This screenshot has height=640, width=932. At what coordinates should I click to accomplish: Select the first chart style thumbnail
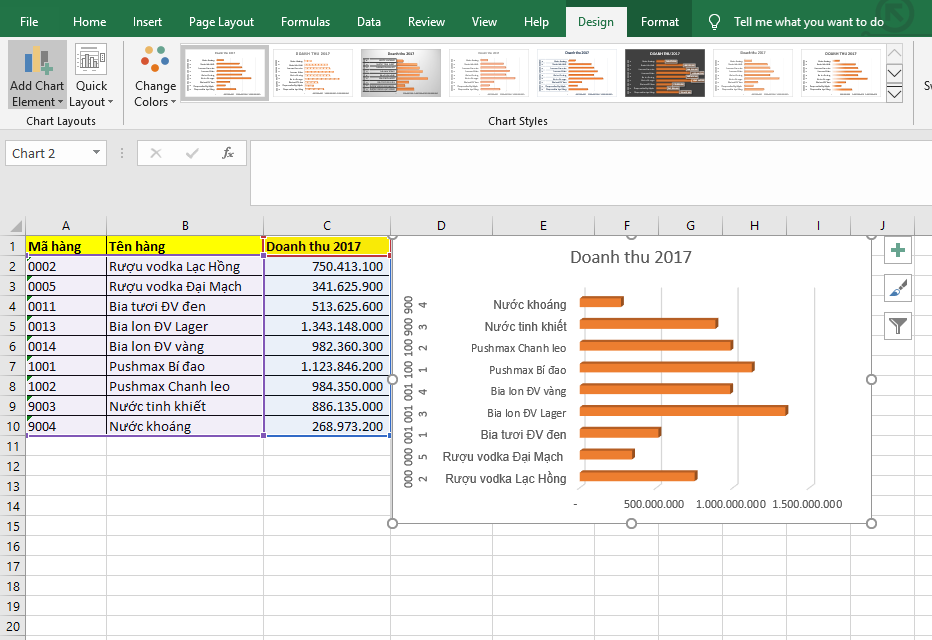click(225, 73)
